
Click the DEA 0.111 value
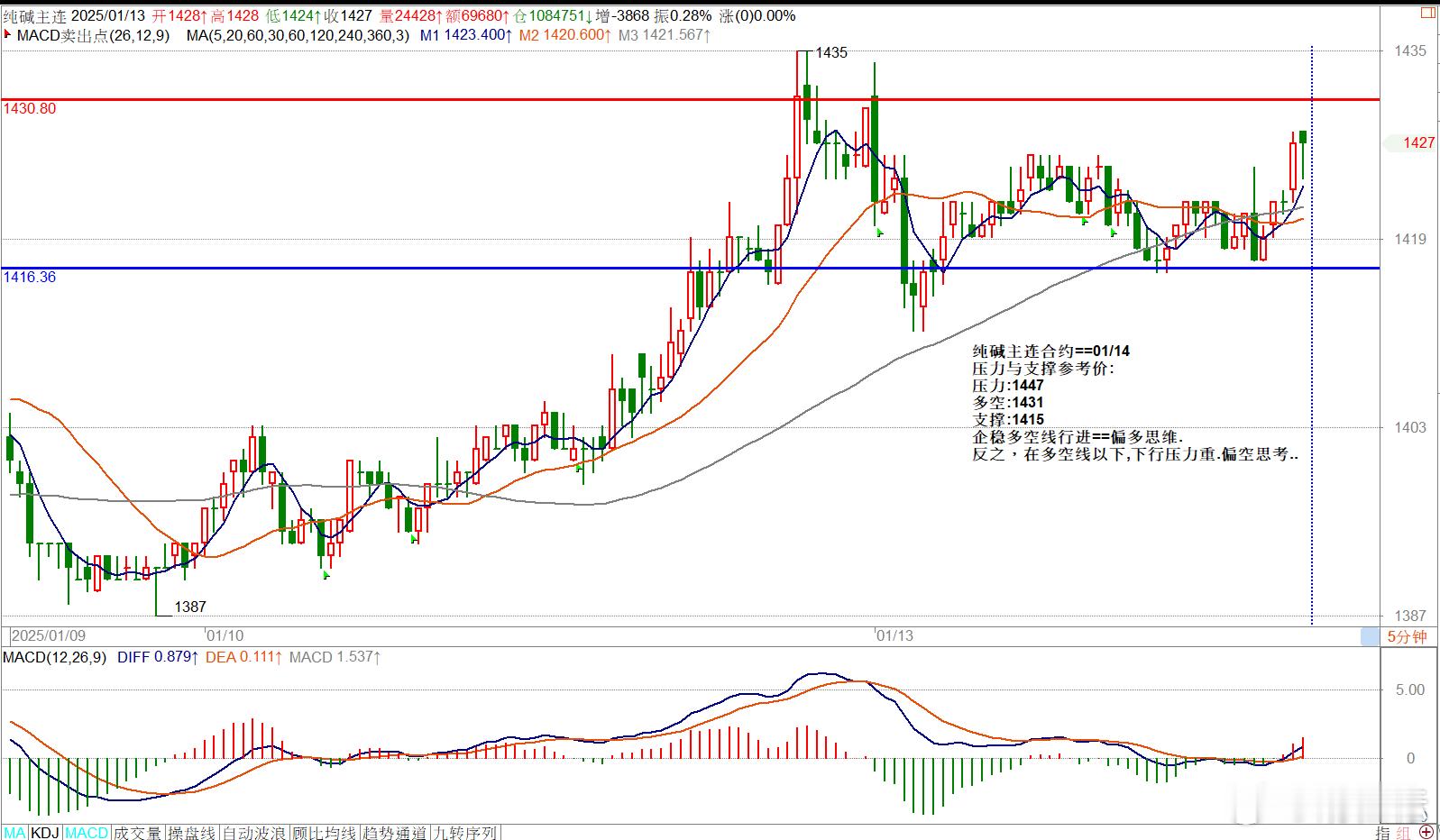tap(244, 657)
